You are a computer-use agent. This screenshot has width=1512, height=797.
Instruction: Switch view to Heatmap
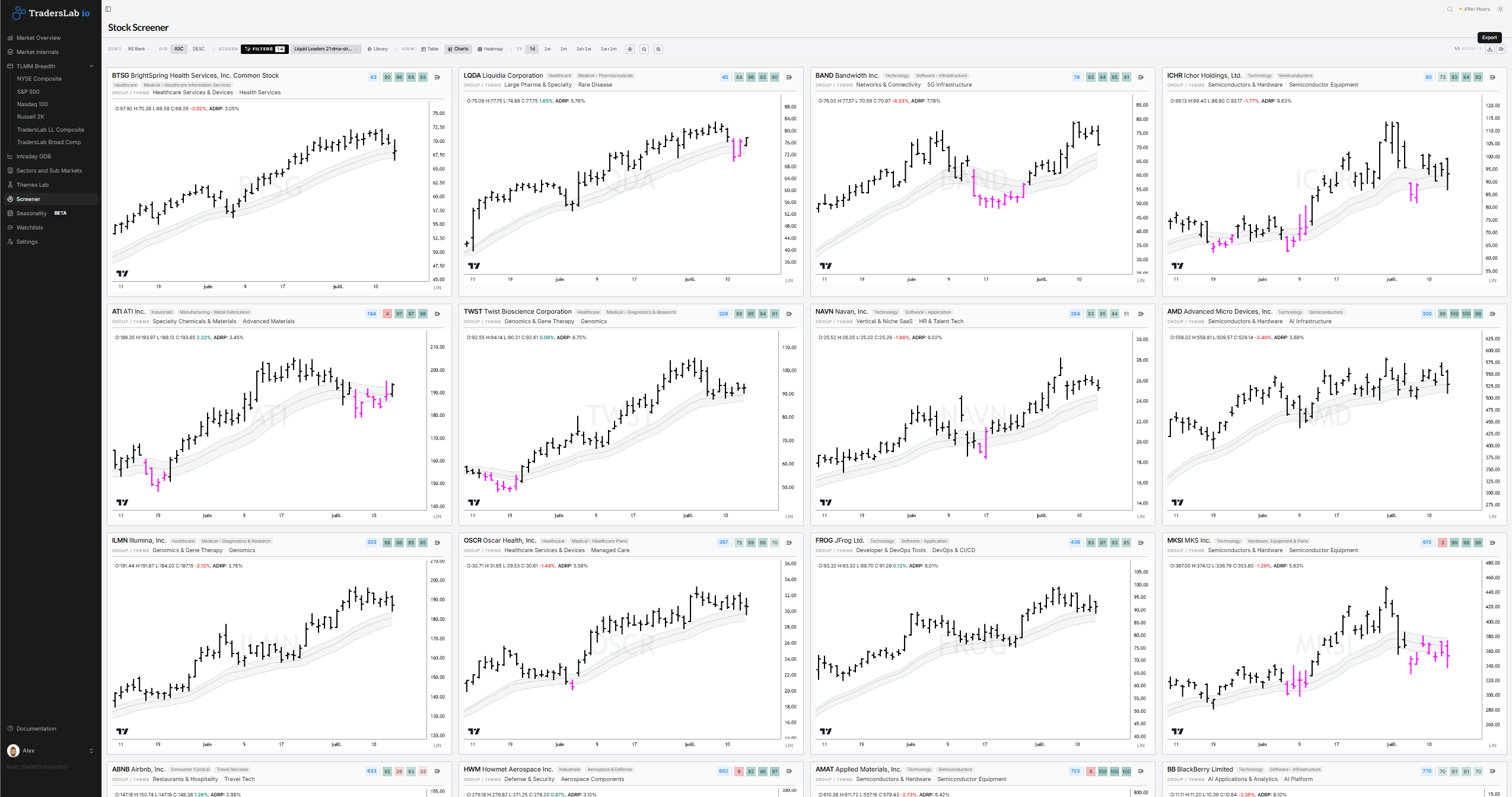tap(491, 49)
